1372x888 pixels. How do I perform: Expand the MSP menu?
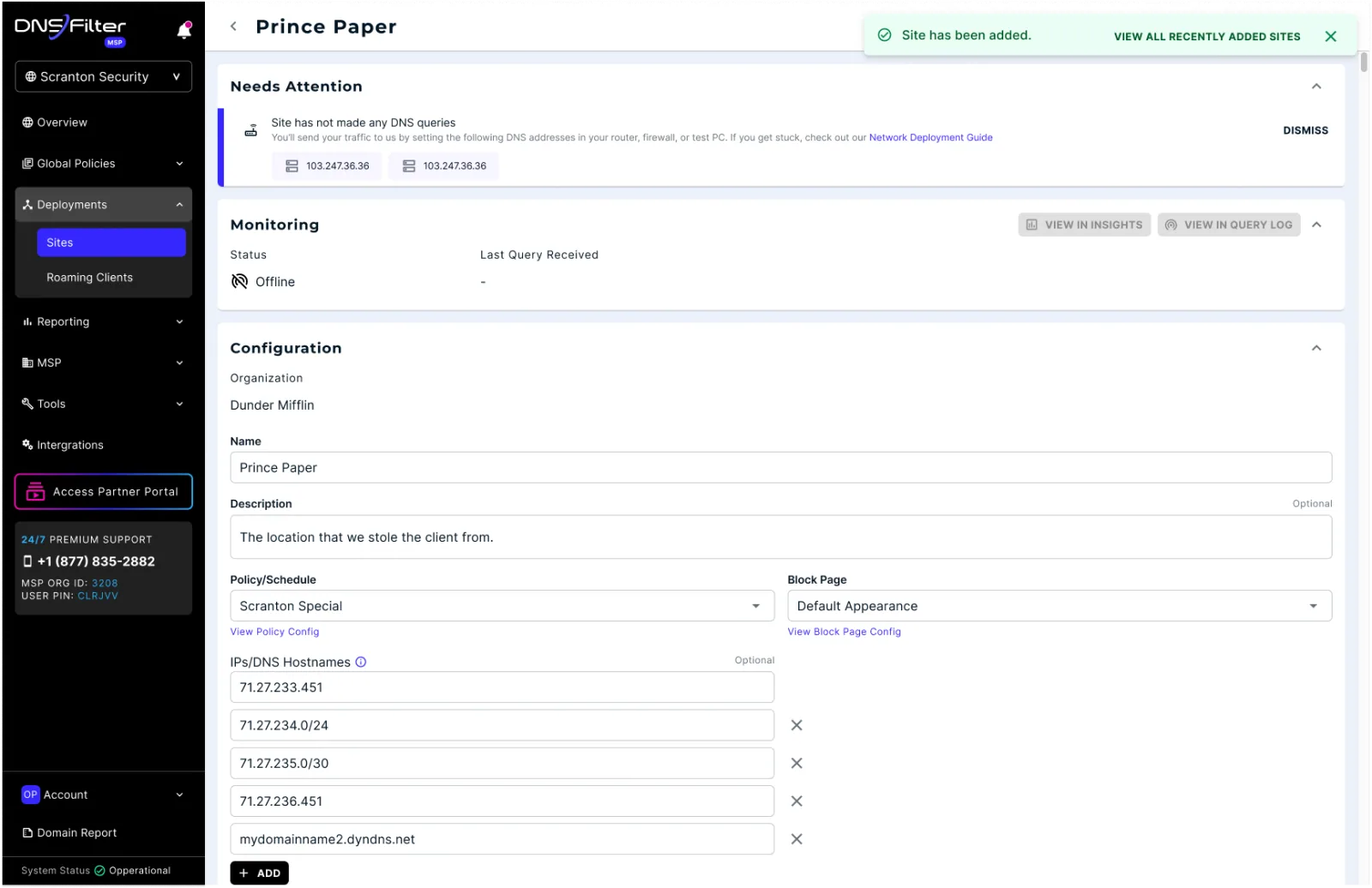[103, 363]
